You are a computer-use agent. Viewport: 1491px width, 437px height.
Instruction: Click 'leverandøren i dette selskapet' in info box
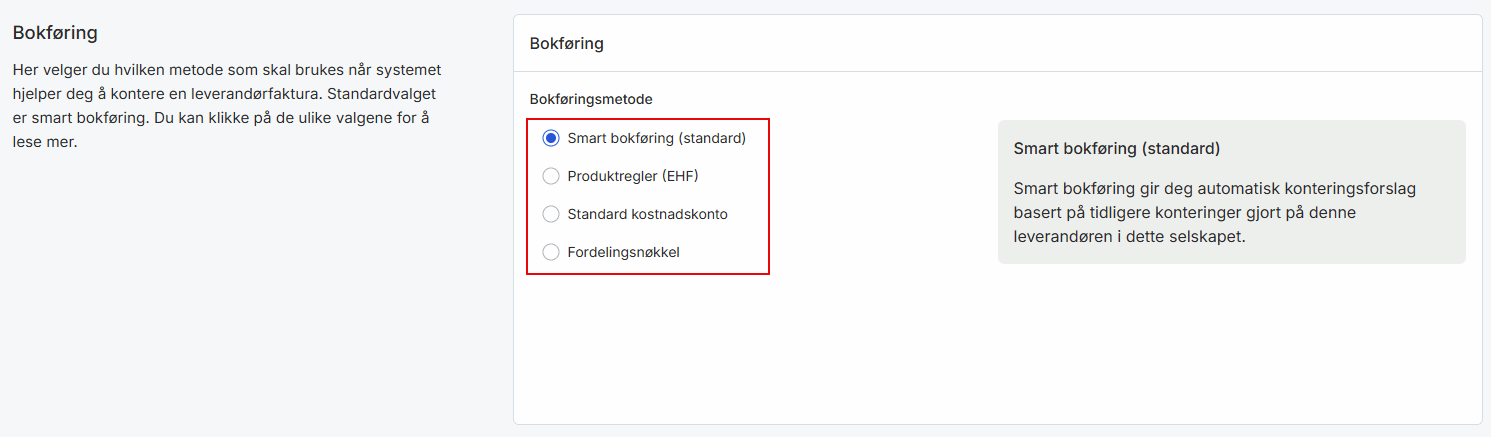tap(1129, 240)
